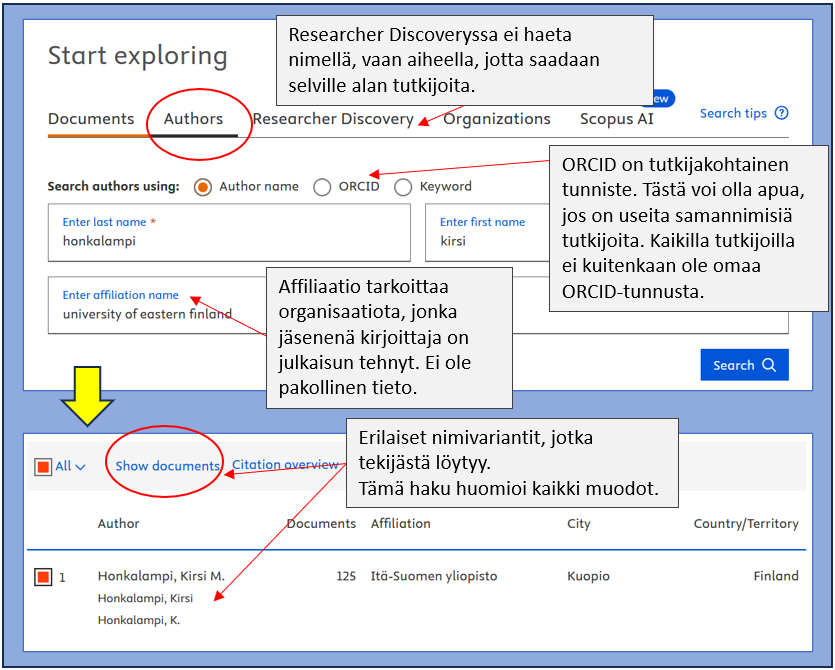
Task: Click the last name field with honkalampi
Action: click(229, 233)
